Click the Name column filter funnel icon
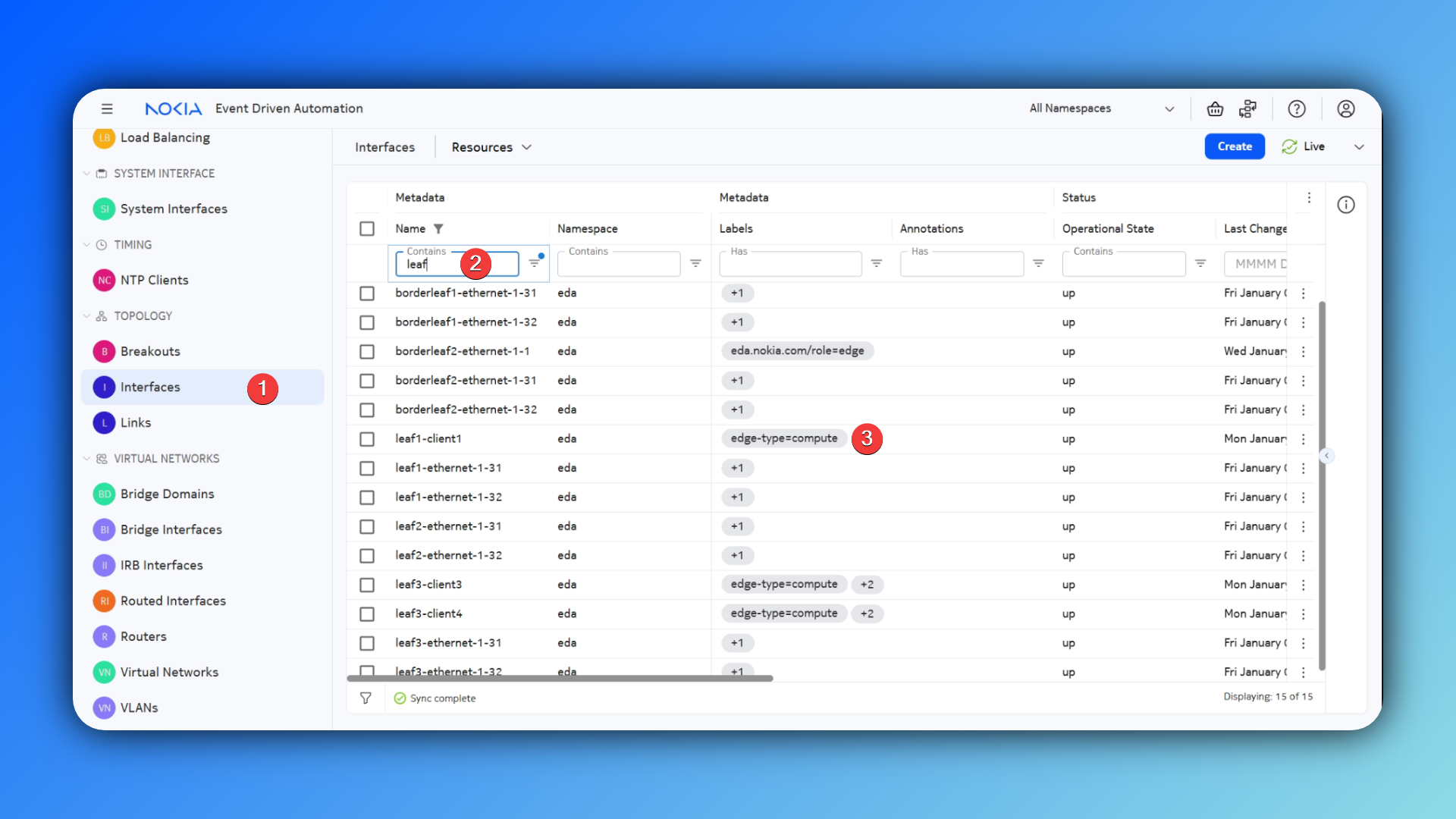 [x=438, y=228]
